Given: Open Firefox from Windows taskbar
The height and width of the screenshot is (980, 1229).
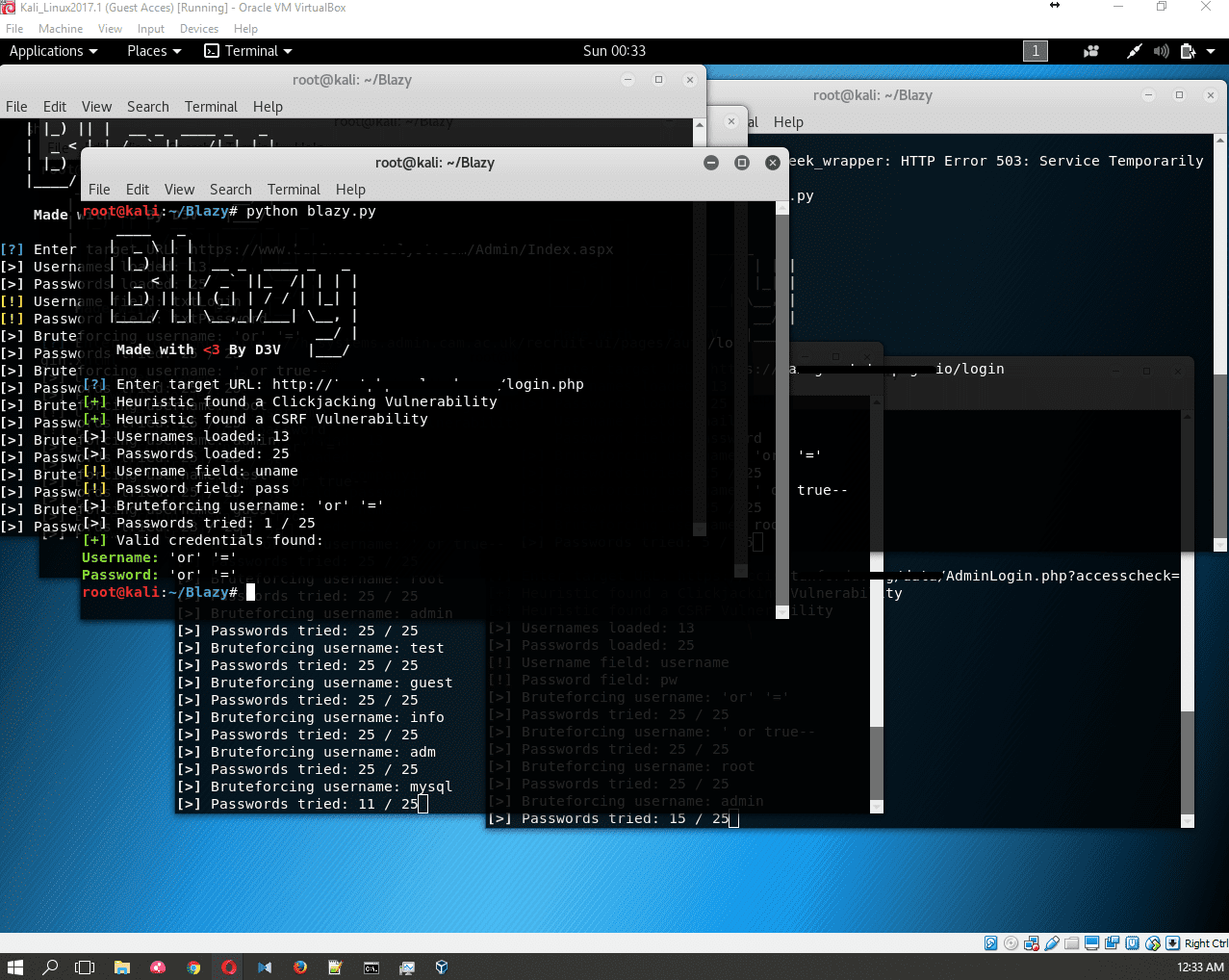Looking at the screenshot, I should (x=300, y=967).
